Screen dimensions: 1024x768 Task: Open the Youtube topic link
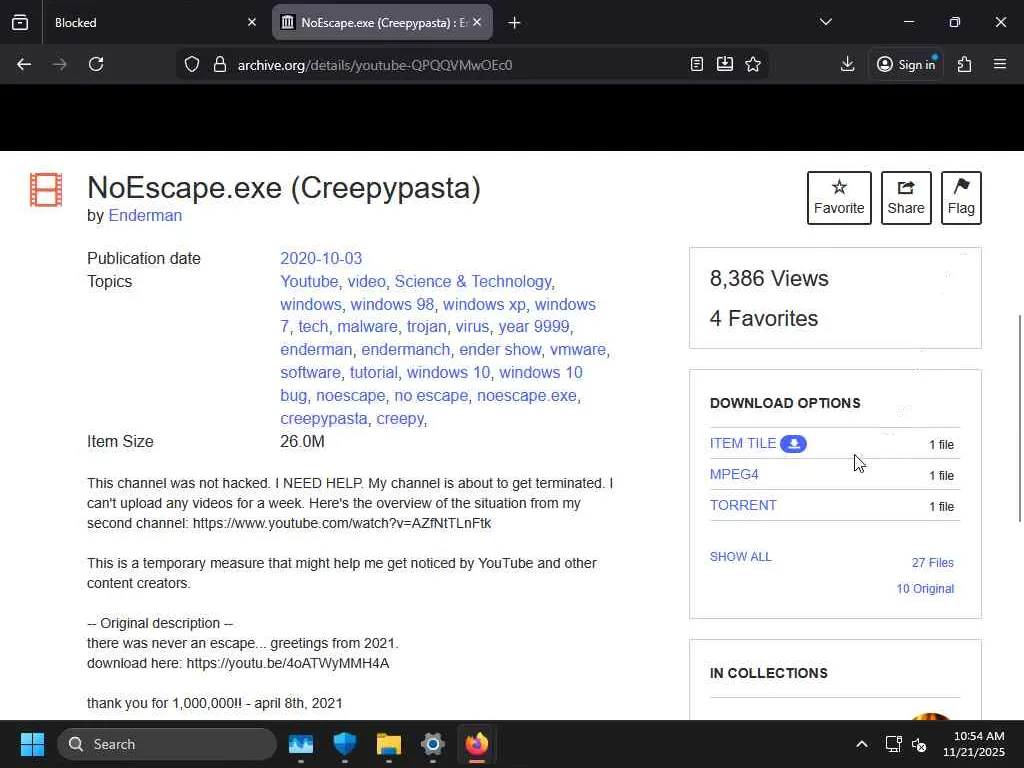tap(309, 281)
